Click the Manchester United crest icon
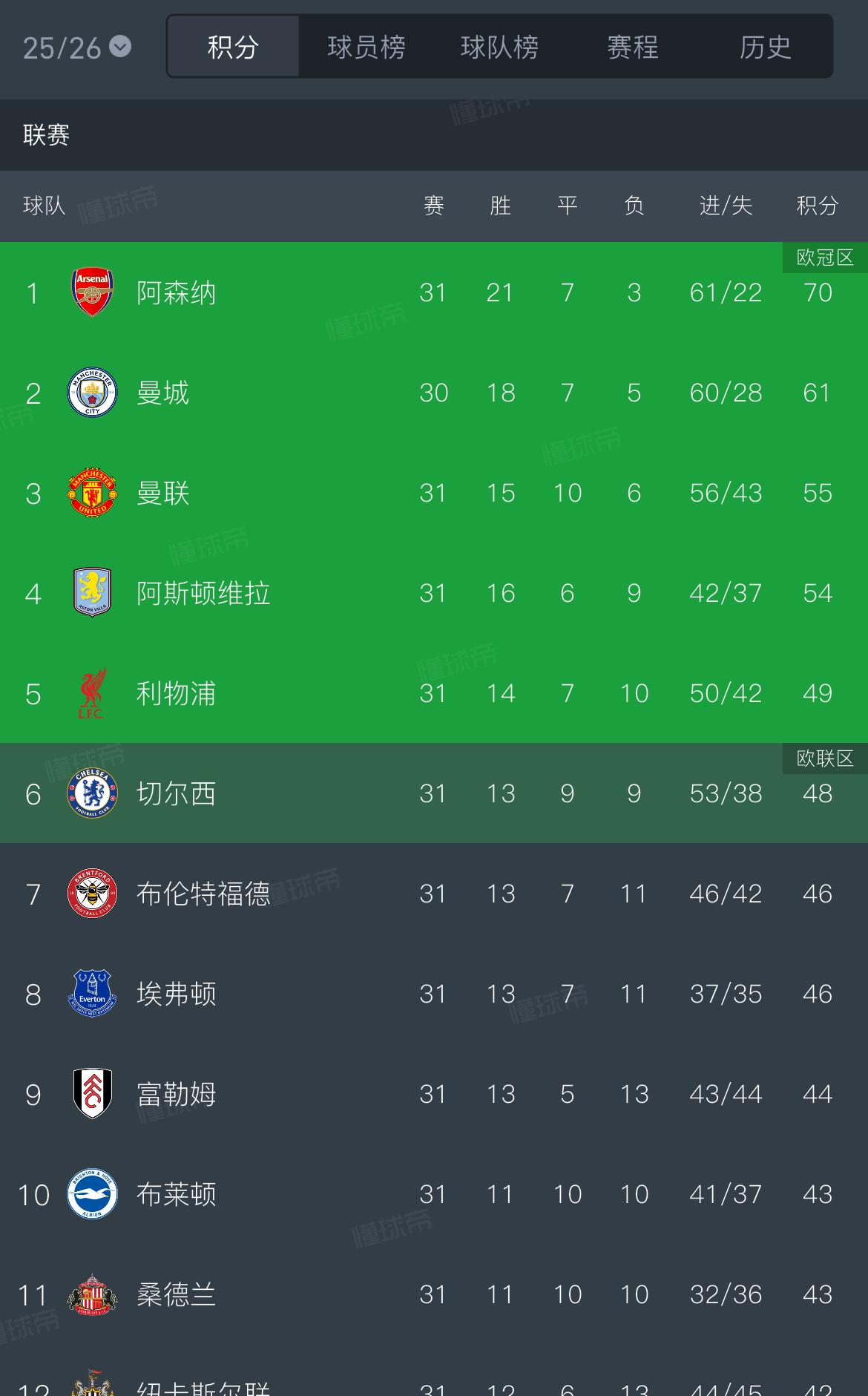The image size is (868, 1396). [92, 493]
